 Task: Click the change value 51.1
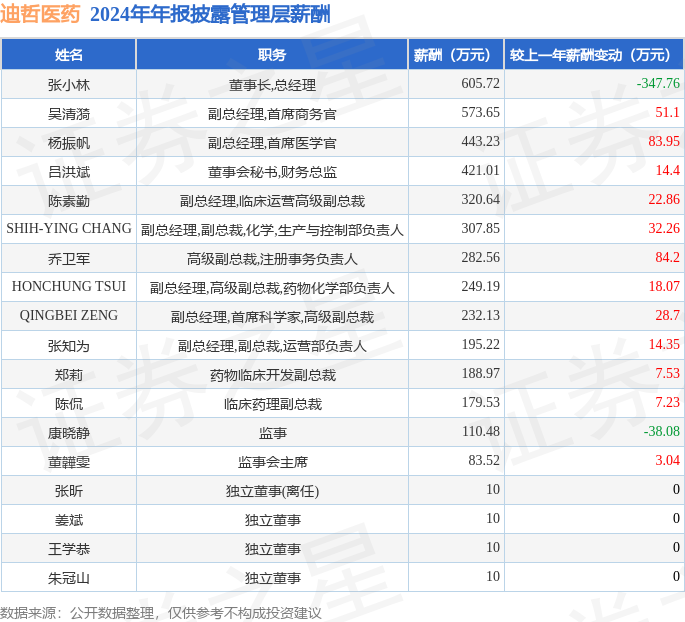tap(668, 112)
